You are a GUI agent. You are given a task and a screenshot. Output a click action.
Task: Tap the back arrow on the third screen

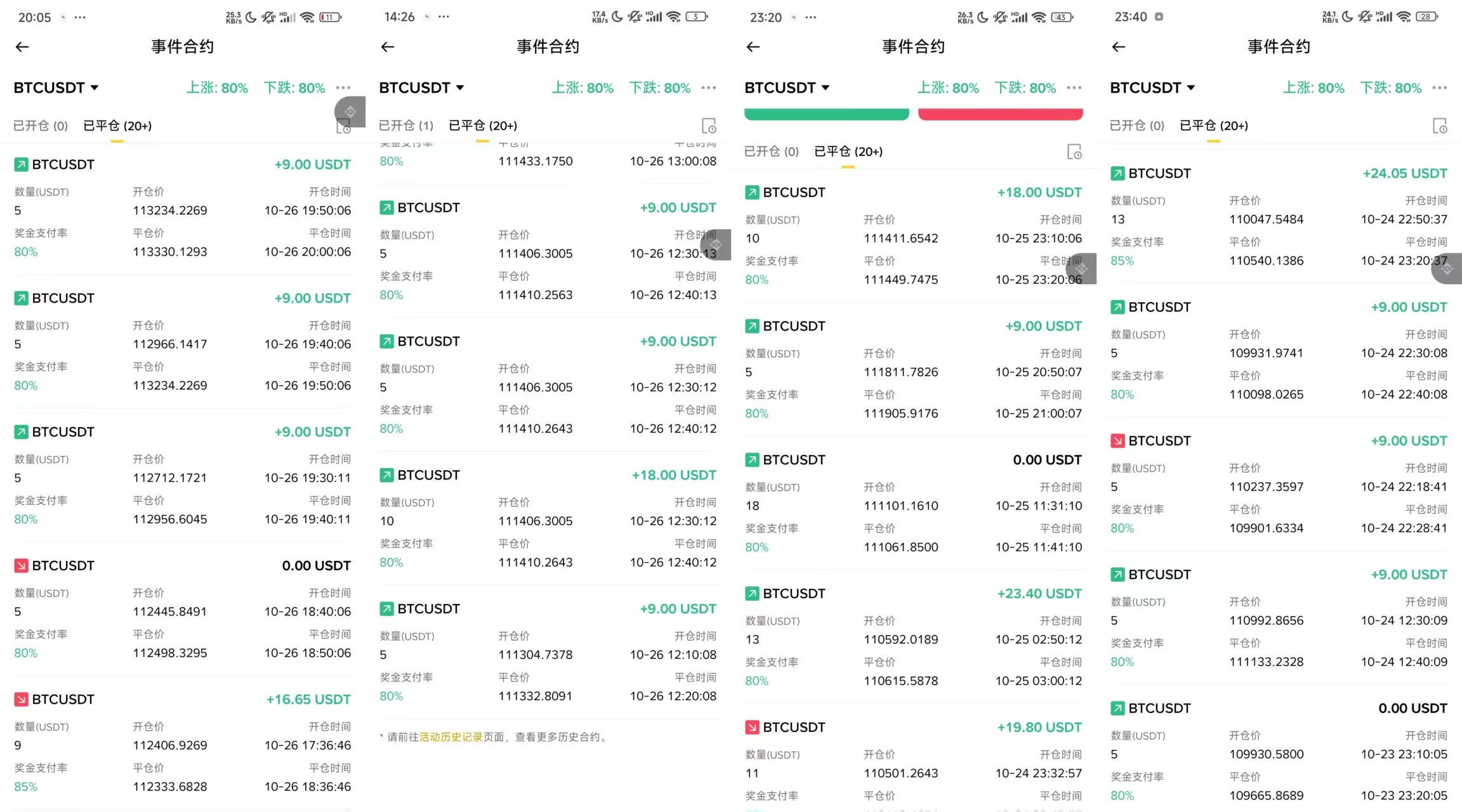[753, 46]
